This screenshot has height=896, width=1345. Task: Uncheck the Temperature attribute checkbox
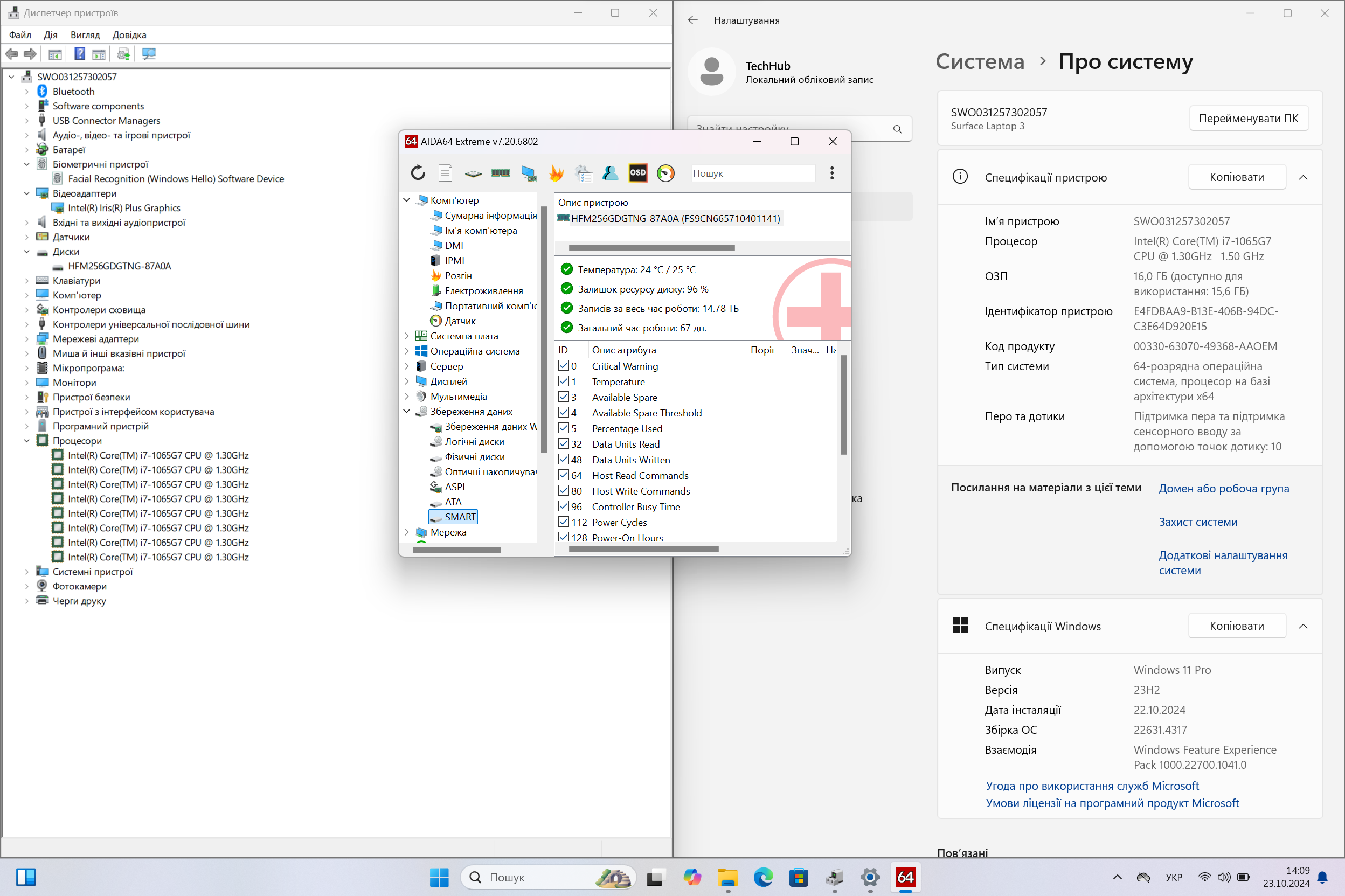tap(563, 381)
